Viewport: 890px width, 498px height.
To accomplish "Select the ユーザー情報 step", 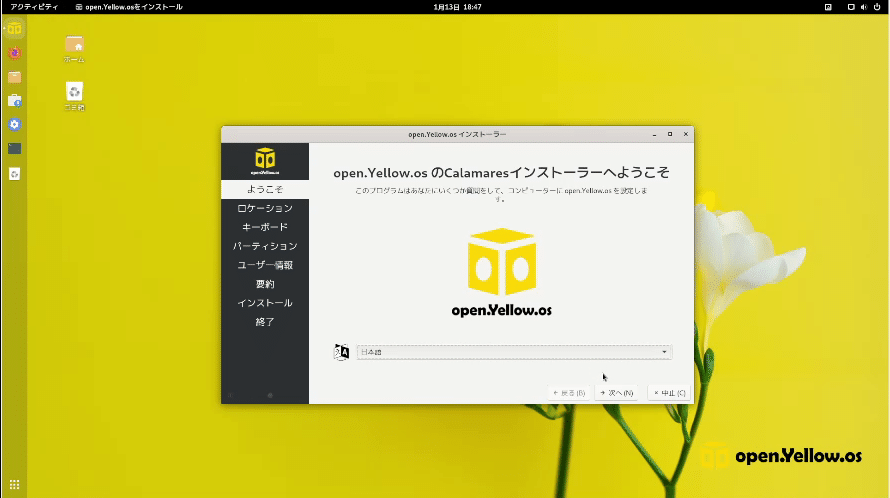I will coord(265,265).
